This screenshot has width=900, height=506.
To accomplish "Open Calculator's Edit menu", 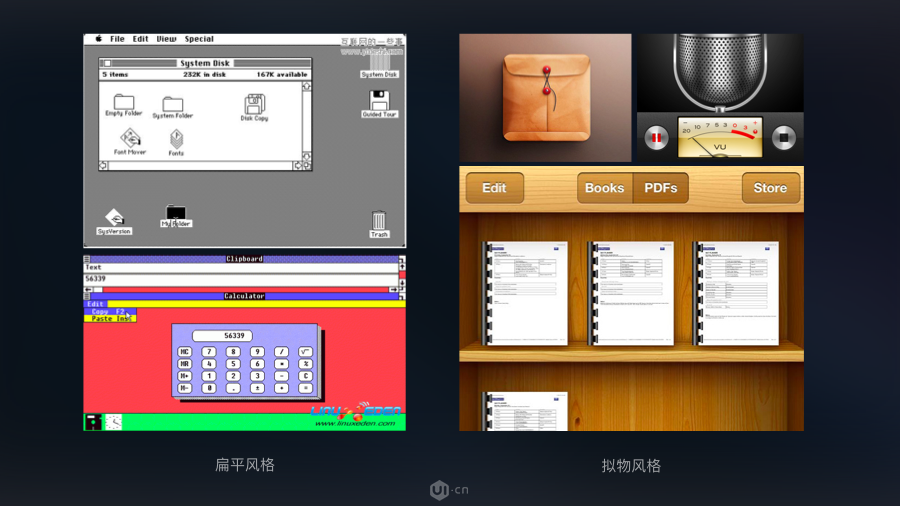I will click(95, 304).
